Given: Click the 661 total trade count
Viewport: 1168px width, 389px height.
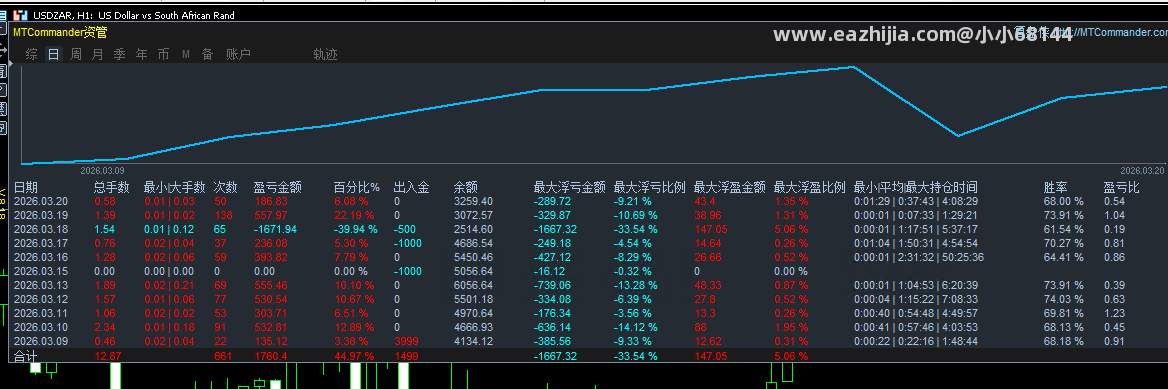Looking at the screenshot, I should click(x=223, y=356).
